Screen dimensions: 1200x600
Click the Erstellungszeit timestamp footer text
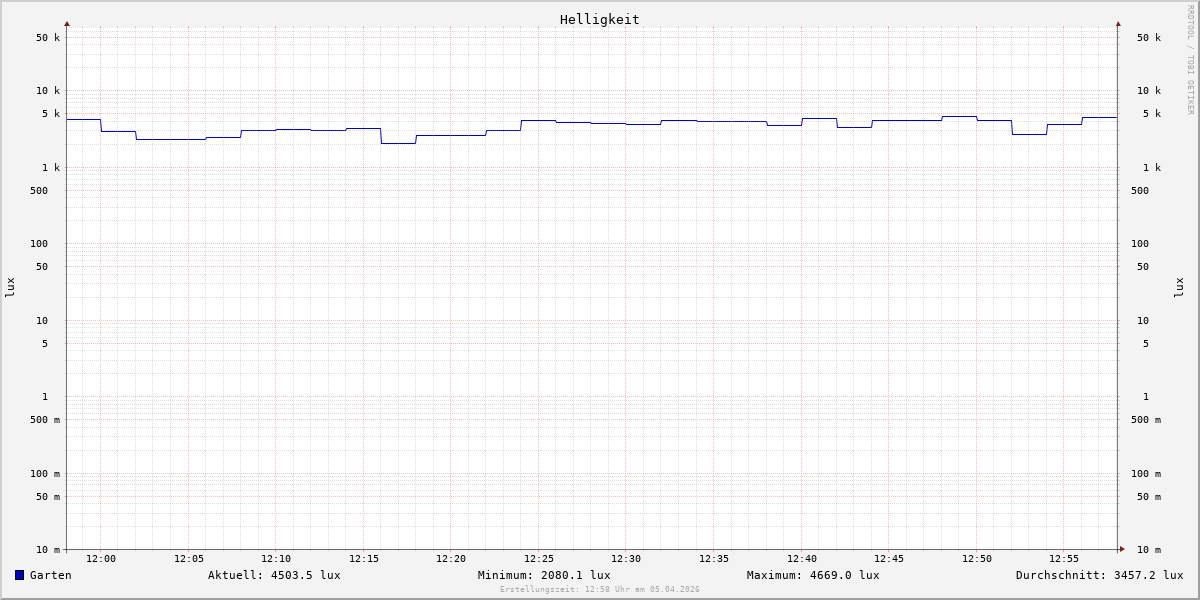tap(600, 590)
